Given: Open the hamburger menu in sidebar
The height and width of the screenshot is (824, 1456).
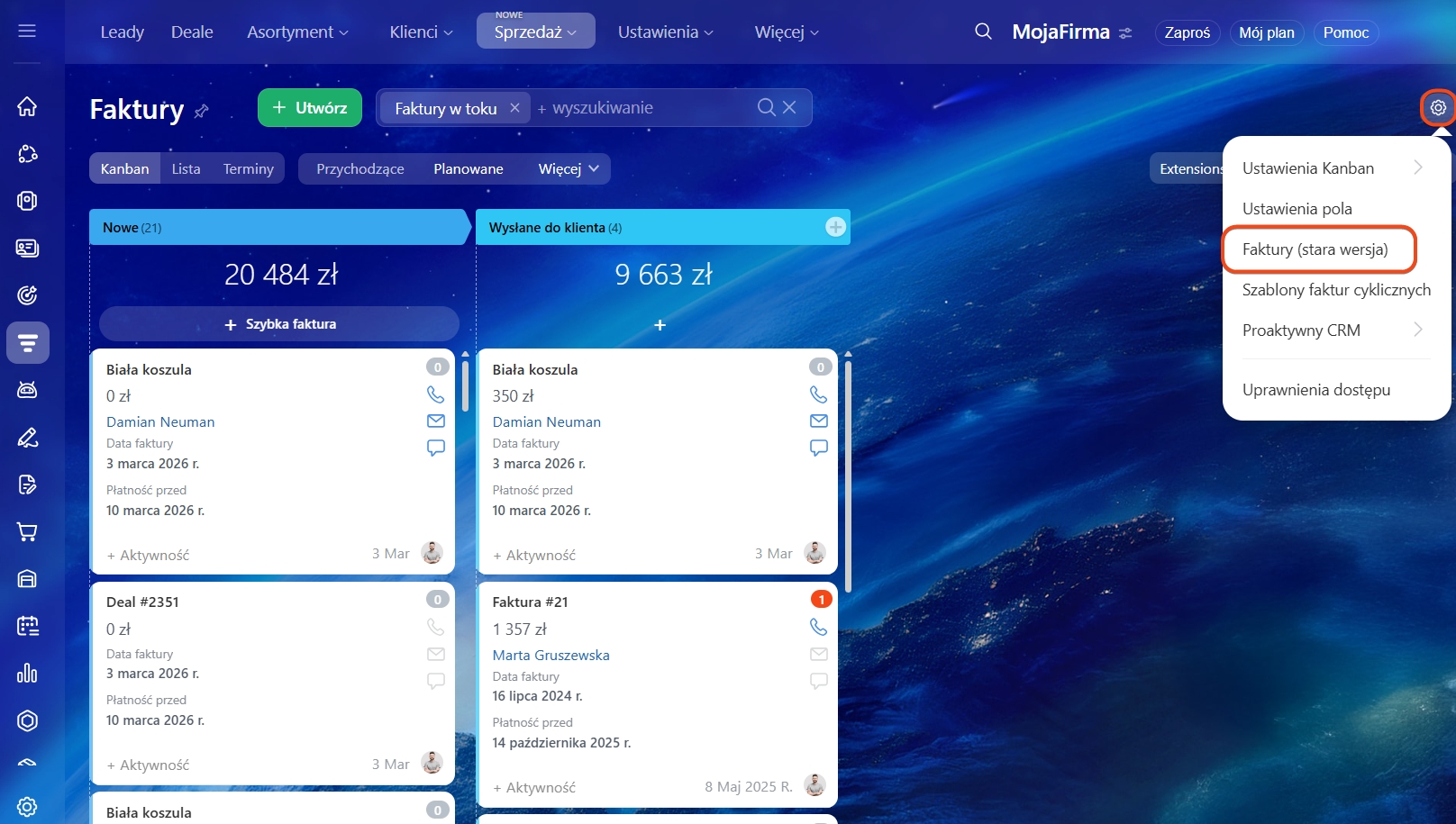Looking at the screenshot, I should coord(27,32).
